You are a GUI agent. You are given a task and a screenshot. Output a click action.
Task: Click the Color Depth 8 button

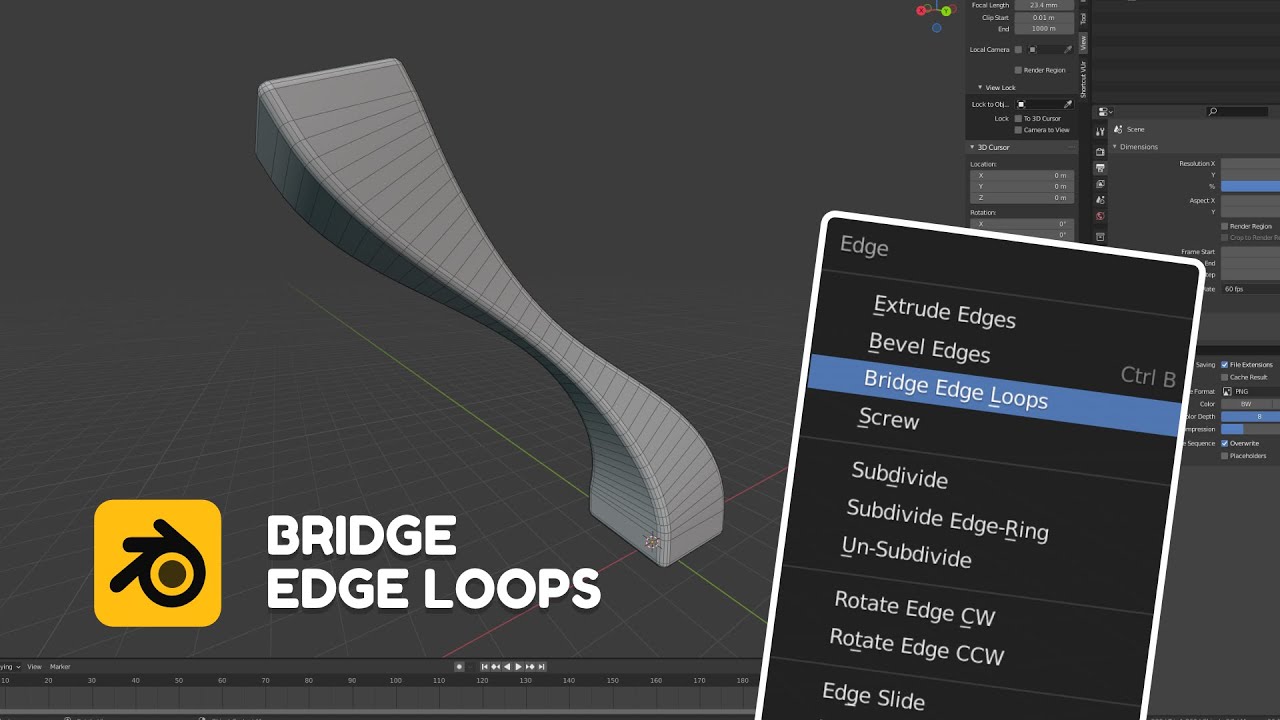[1250, 416]
